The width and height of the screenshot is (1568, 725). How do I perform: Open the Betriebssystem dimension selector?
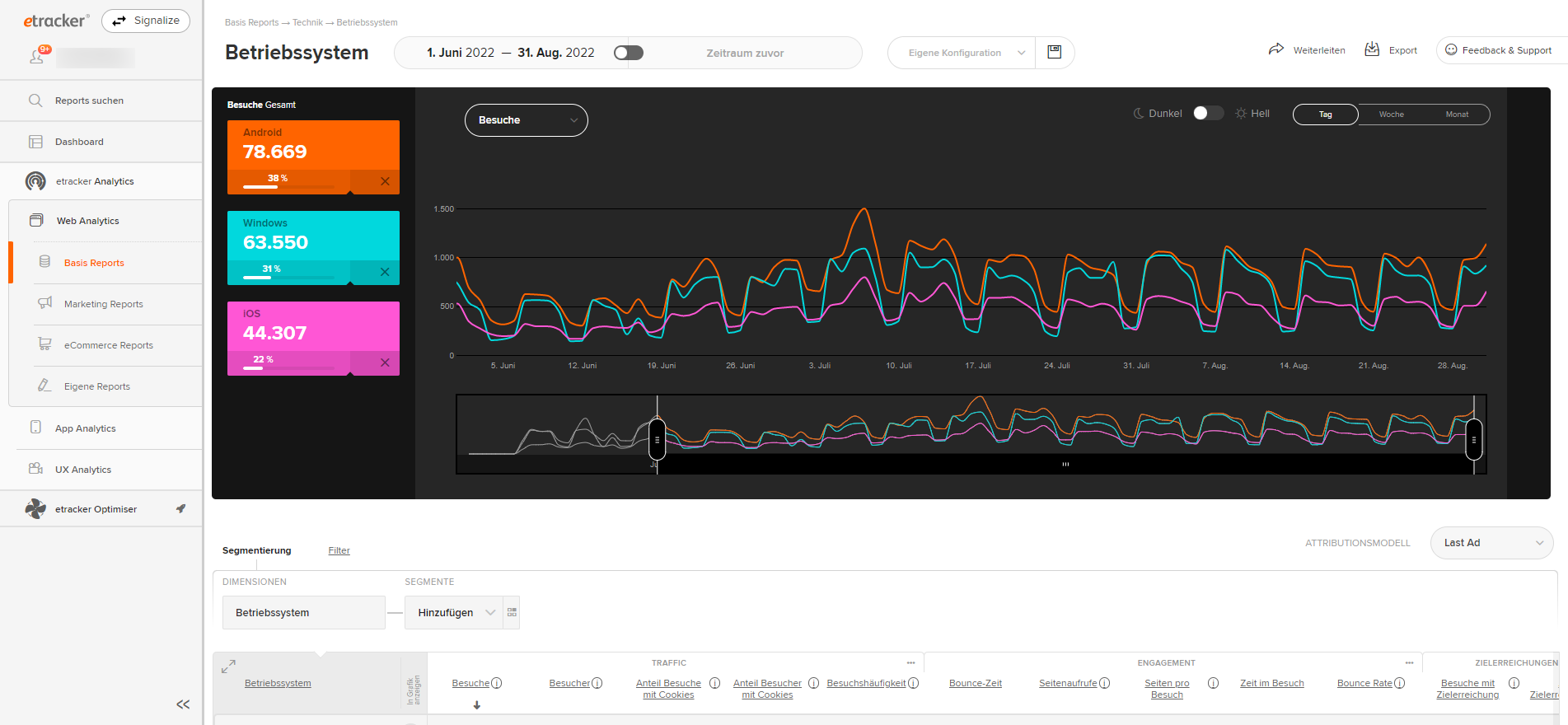pyautogui.click(x=303, y=612)
